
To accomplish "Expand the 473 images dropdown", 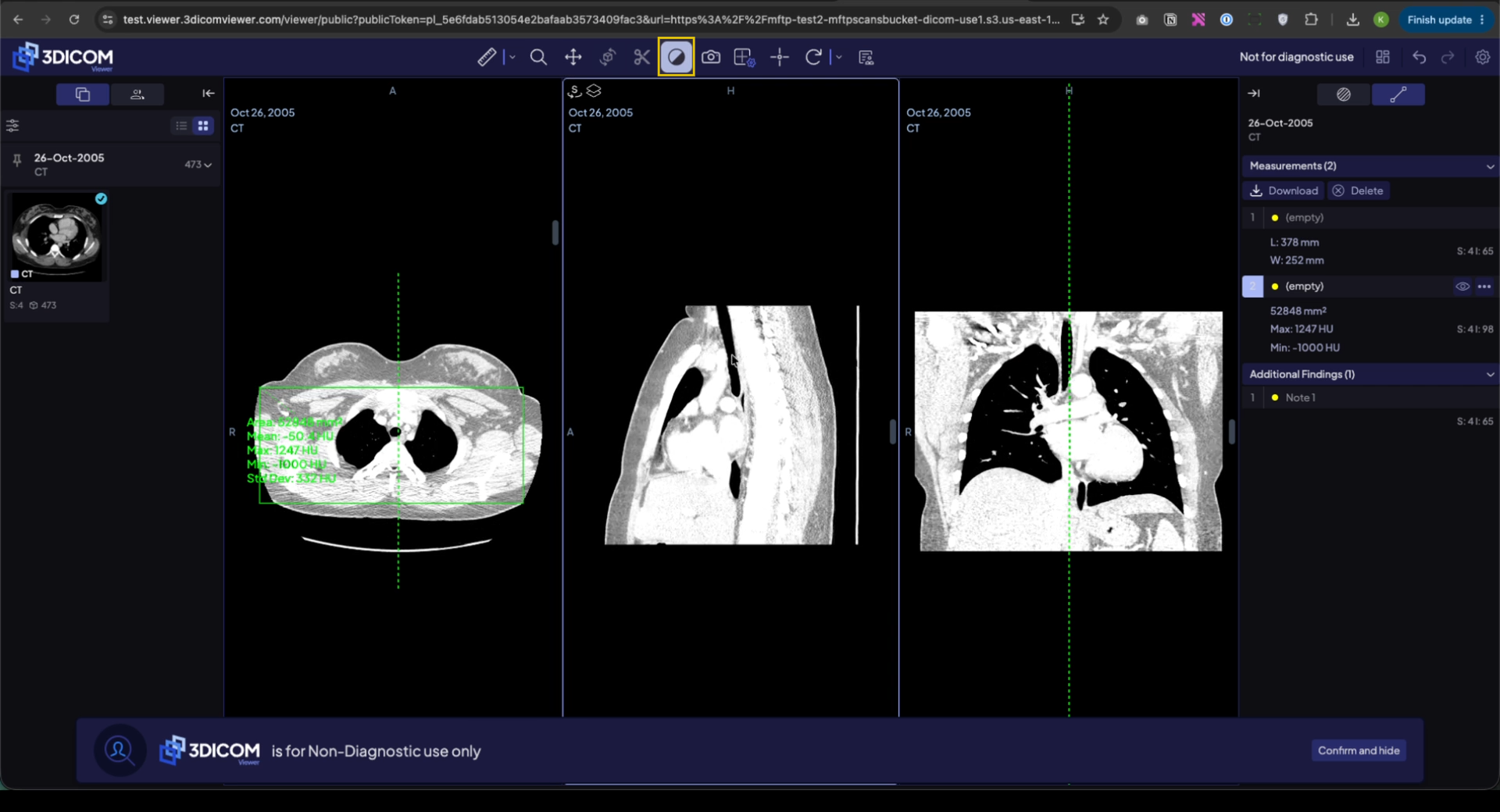I will pos(198,165).
